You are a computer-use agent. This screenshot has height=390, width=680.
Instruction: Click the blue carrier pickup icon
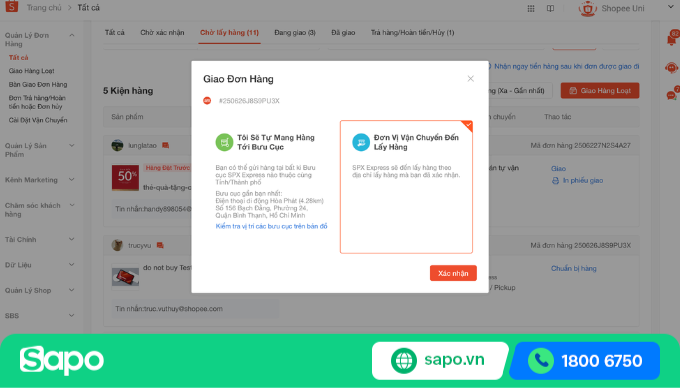tap(361, 142)
